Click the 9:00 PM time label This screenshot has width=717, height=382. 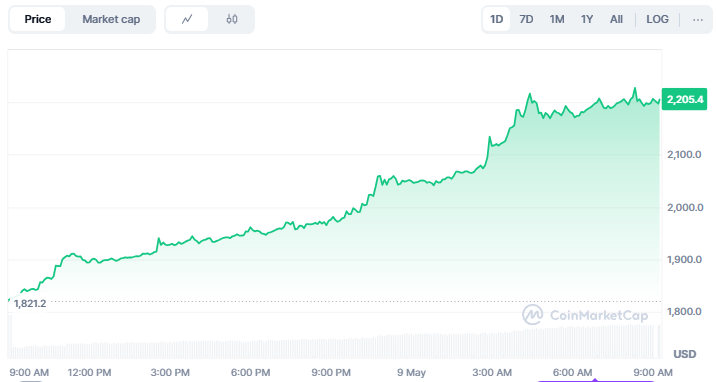click(331, 372)
